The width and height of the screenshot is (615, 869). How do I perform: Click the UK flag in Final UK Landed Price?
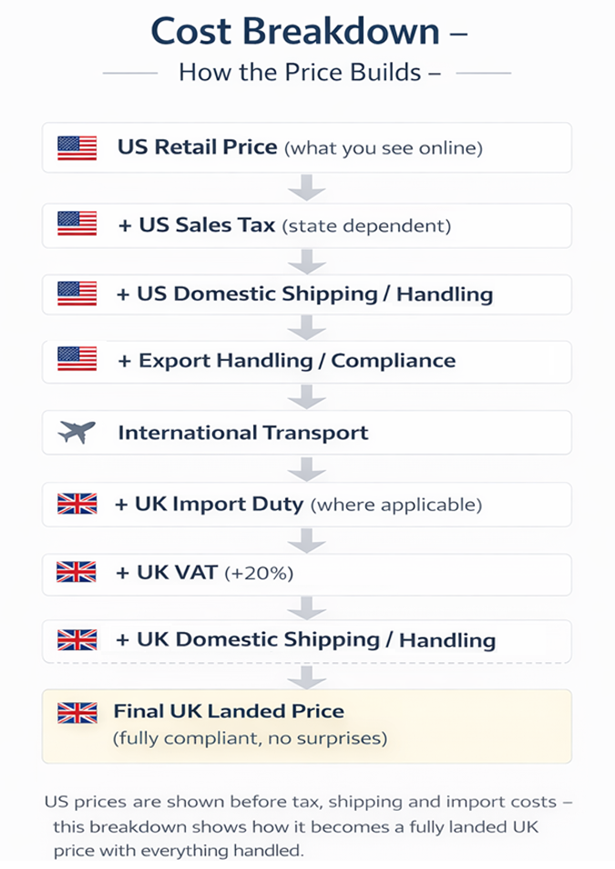pos(77,713)
